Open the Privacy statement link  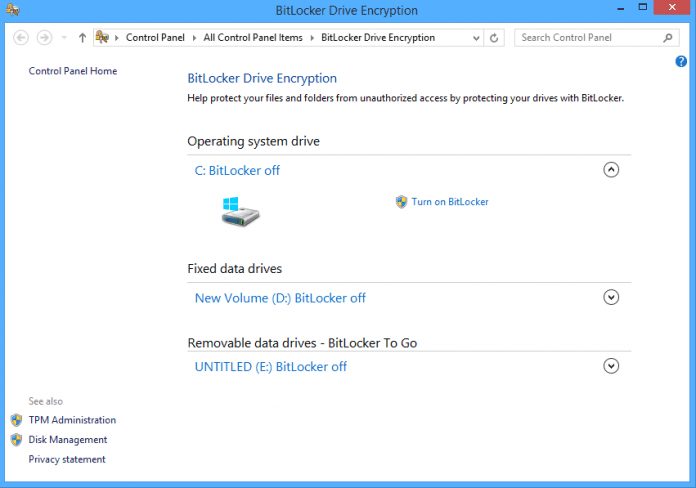pyautogui.click(x=67, y=459)
